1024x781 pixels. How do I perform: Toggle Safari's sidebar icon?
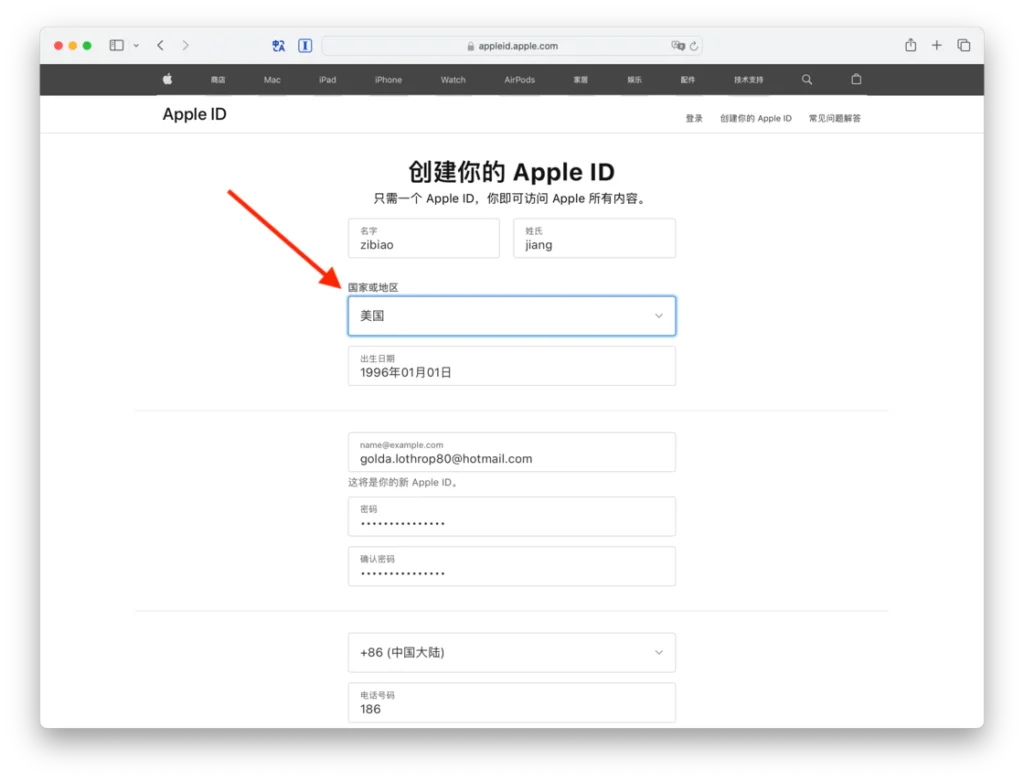tap(116, 45)
